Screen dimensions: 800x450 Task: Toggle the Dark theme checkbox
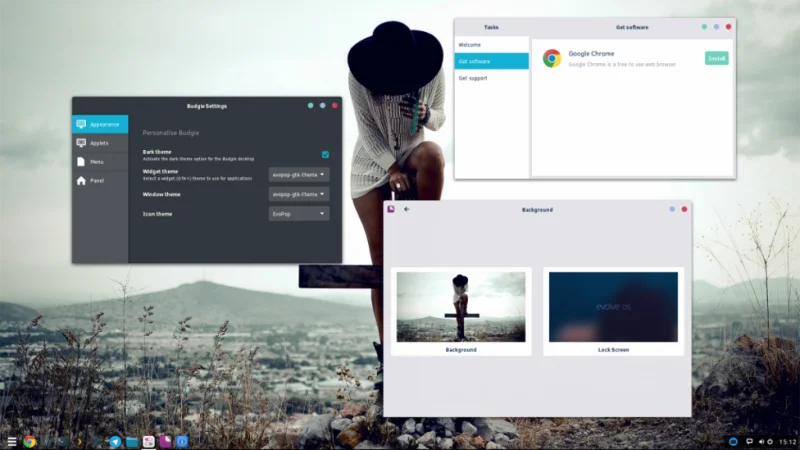[325, 154]
